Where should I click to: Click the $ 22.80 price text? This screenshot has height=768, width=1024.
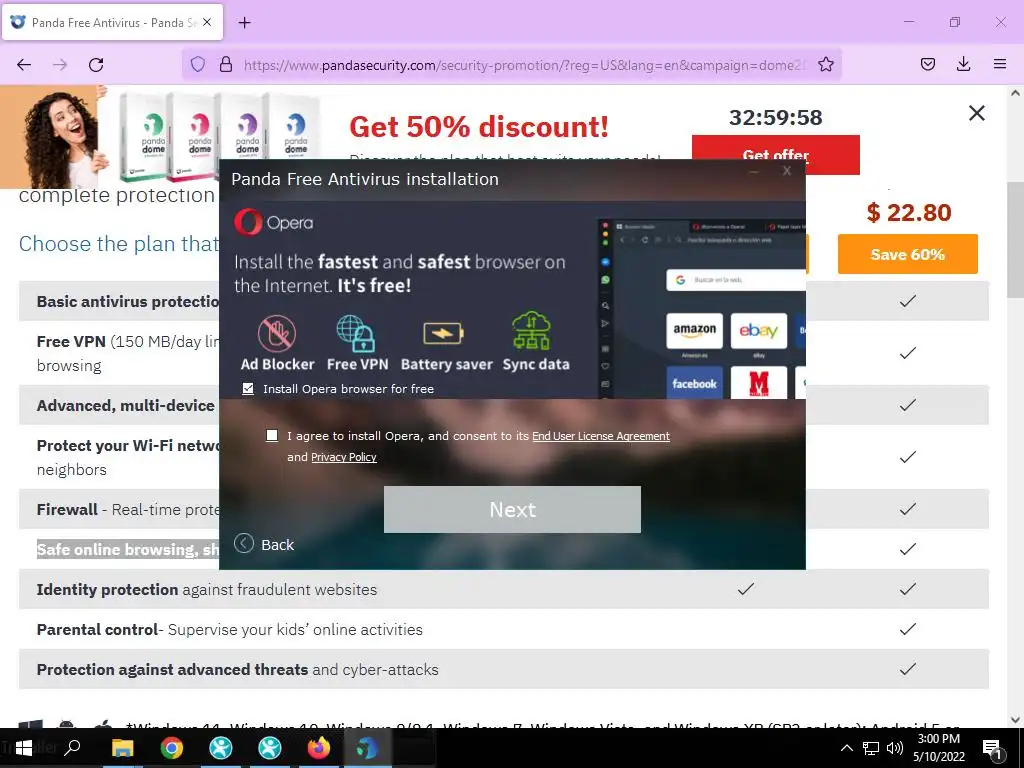coord(908,212)
